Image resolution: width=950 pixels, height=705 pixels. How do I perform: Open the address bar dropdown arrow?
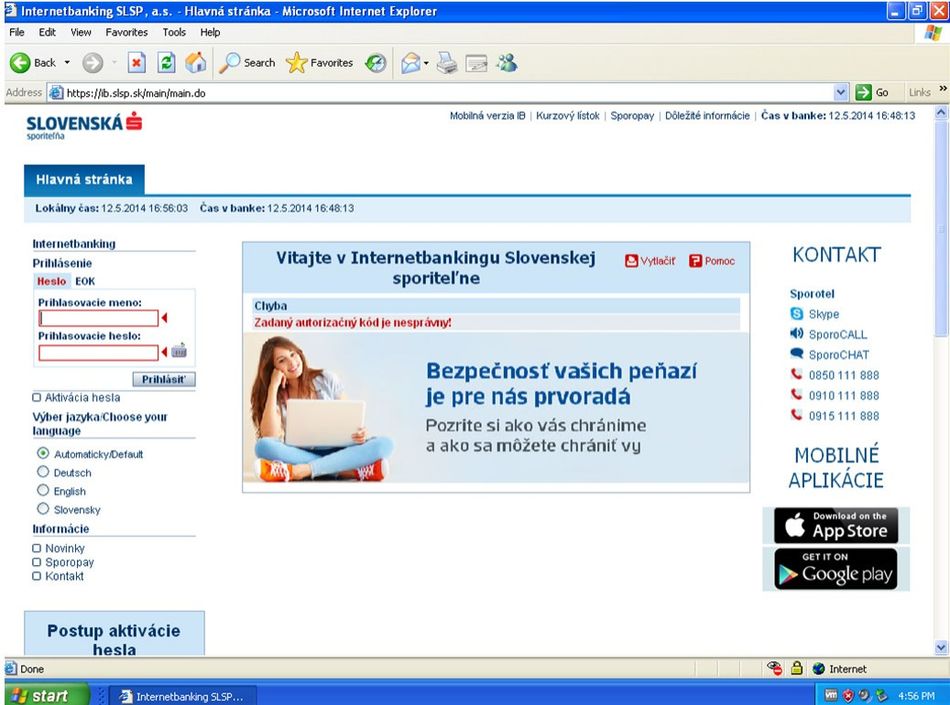pos(841,93)
